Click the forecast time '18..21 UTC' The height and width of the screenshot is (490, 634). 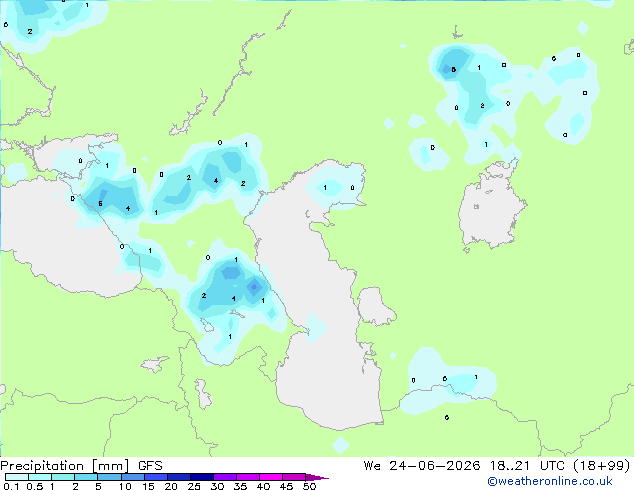[528, 466]
